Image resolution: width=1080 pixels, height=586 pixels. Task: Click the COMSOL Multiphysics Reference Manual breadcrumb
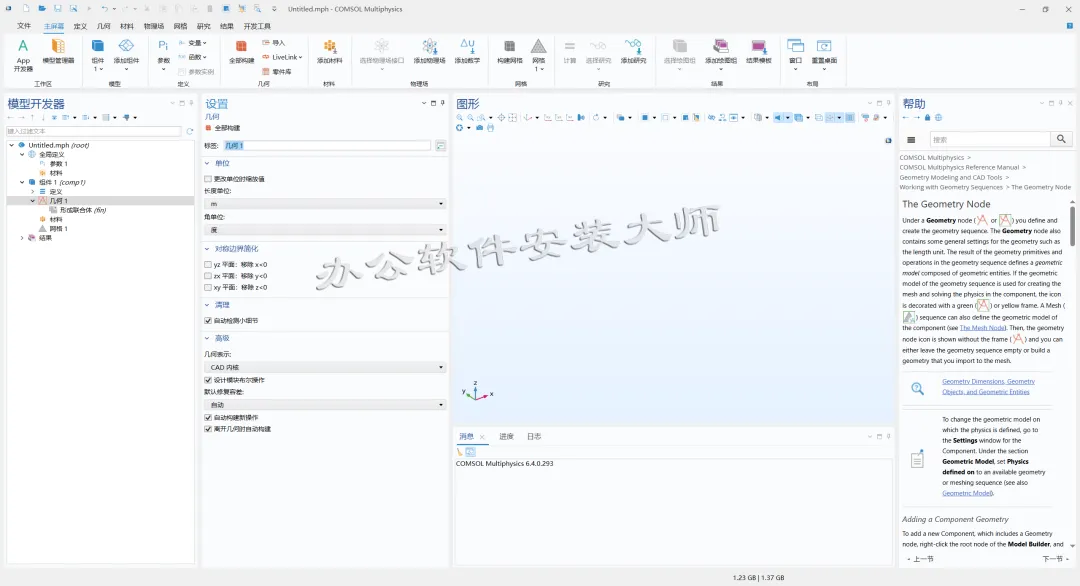tap(959, 167)
